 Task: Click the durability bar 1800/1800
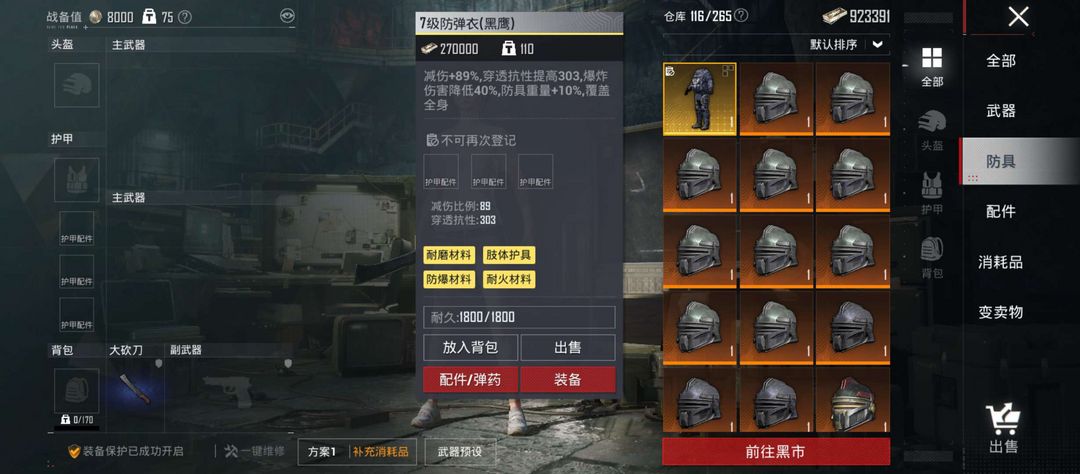click(519, 317)
